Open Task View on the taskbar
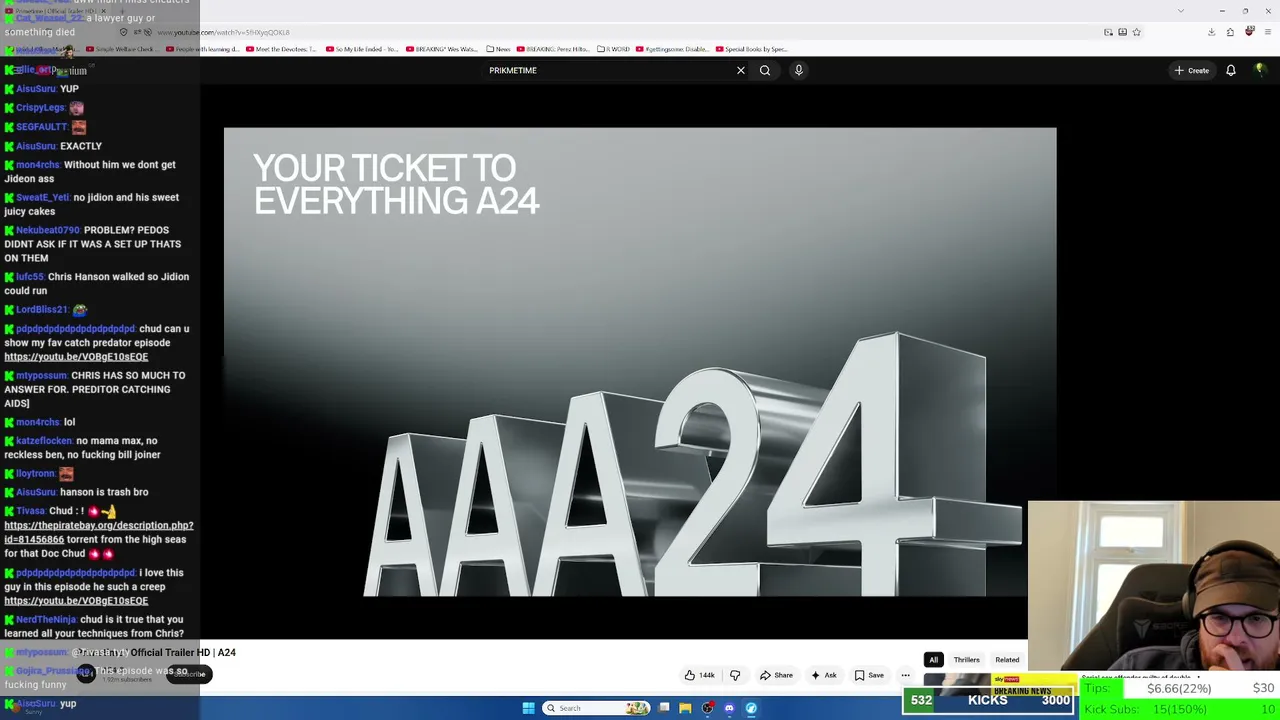The width and height of the screenshot is (1280, 720). click(663, 708)
